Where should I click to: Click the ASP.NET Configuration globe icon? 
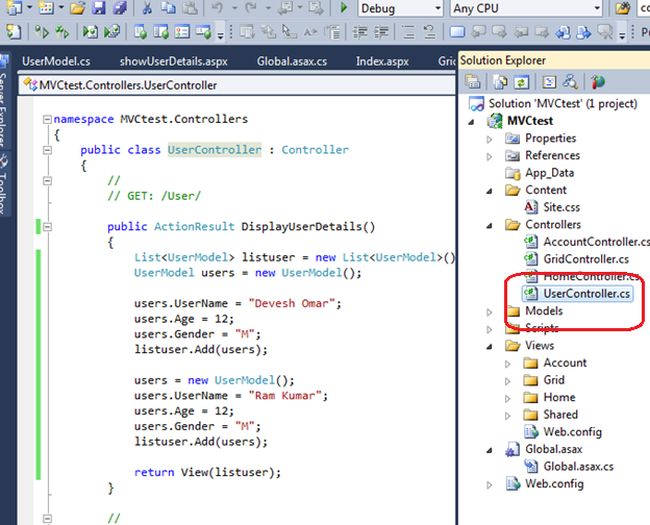coord(598,82)
